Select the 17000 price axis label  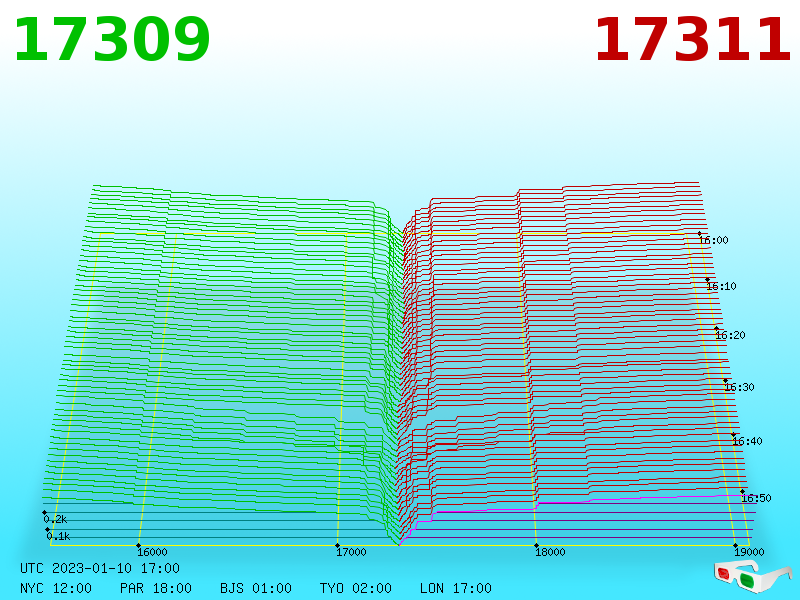tap(351, 552)
